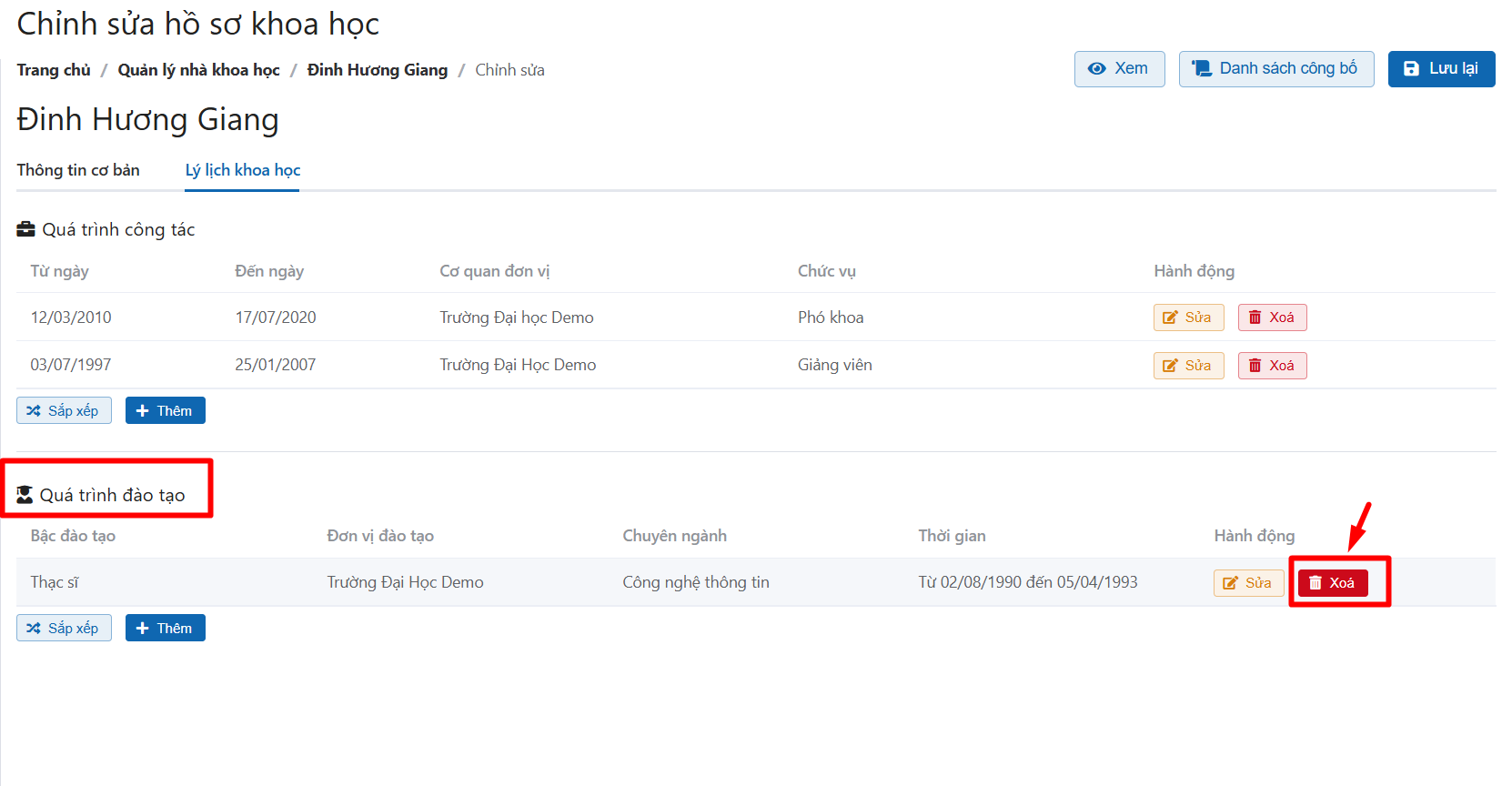Open Danh sách công bố list

click(x=1275, y=69)
